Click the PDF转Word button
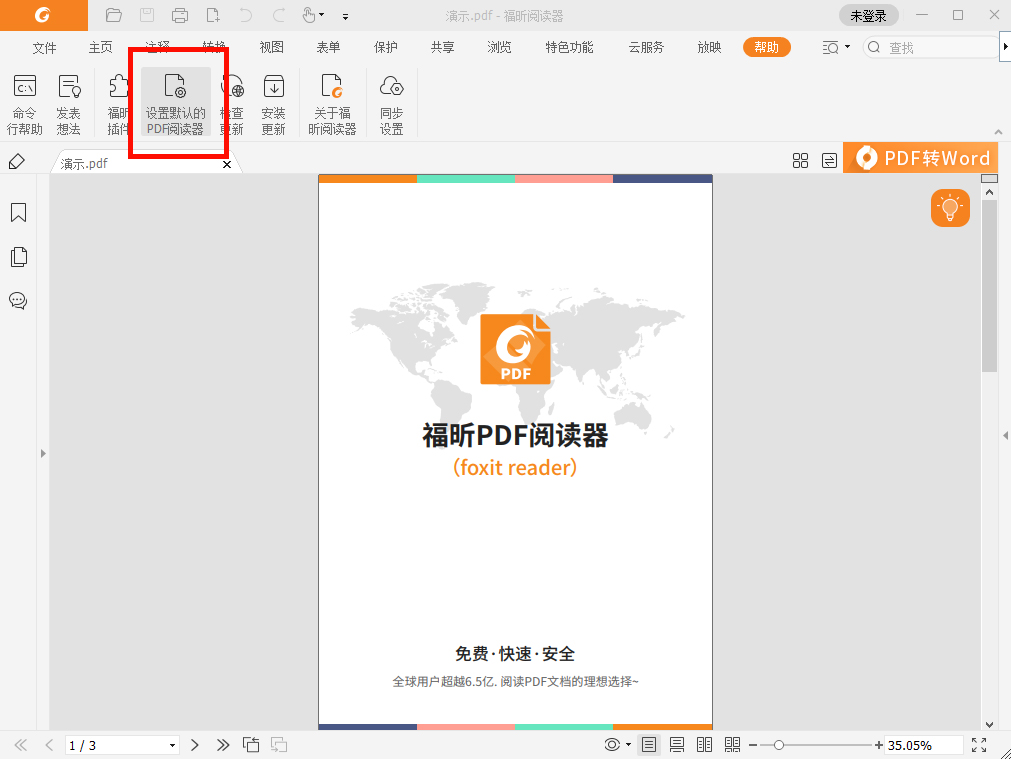The height and width of the screenshot is (759, 1011). coord(920,157)
